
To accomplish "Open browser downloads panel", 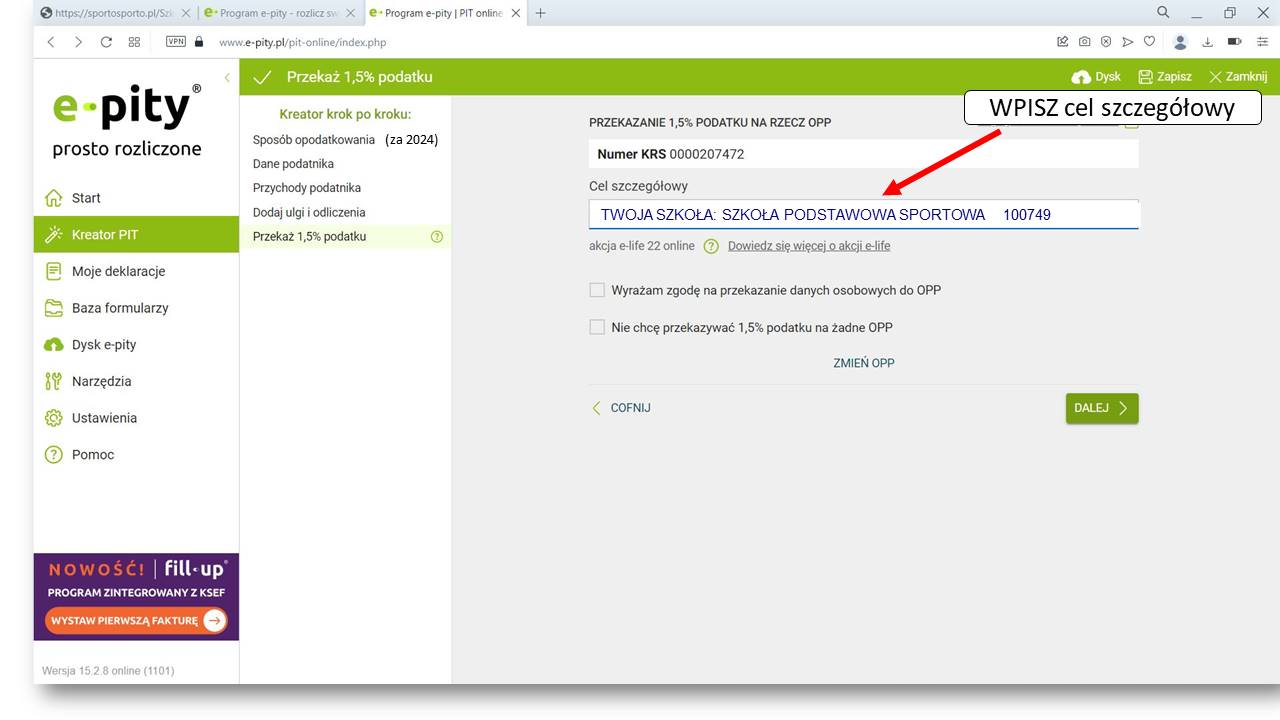I will point(1207,42).
